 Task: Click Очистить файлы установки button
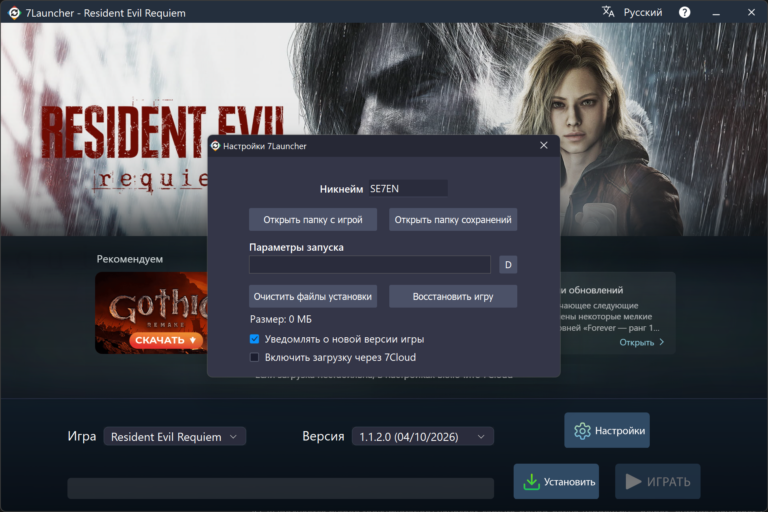(313, 296)
